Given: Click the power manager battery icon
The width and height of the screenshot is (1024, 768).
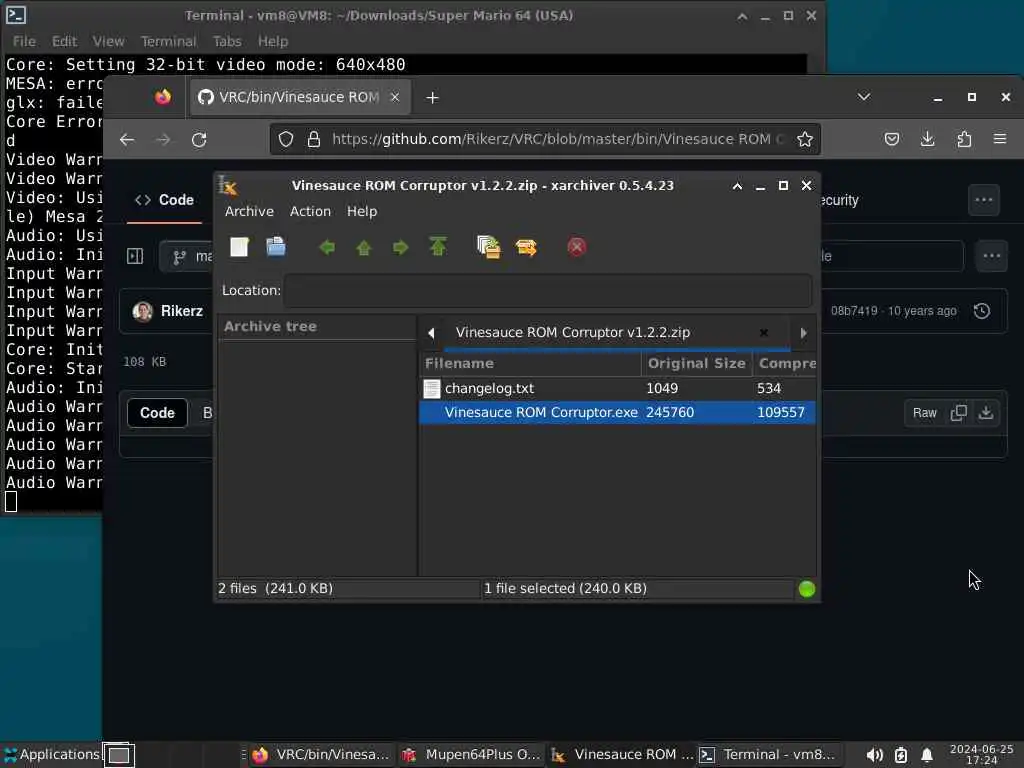Looking at the screenshot, I should (901, 755).
